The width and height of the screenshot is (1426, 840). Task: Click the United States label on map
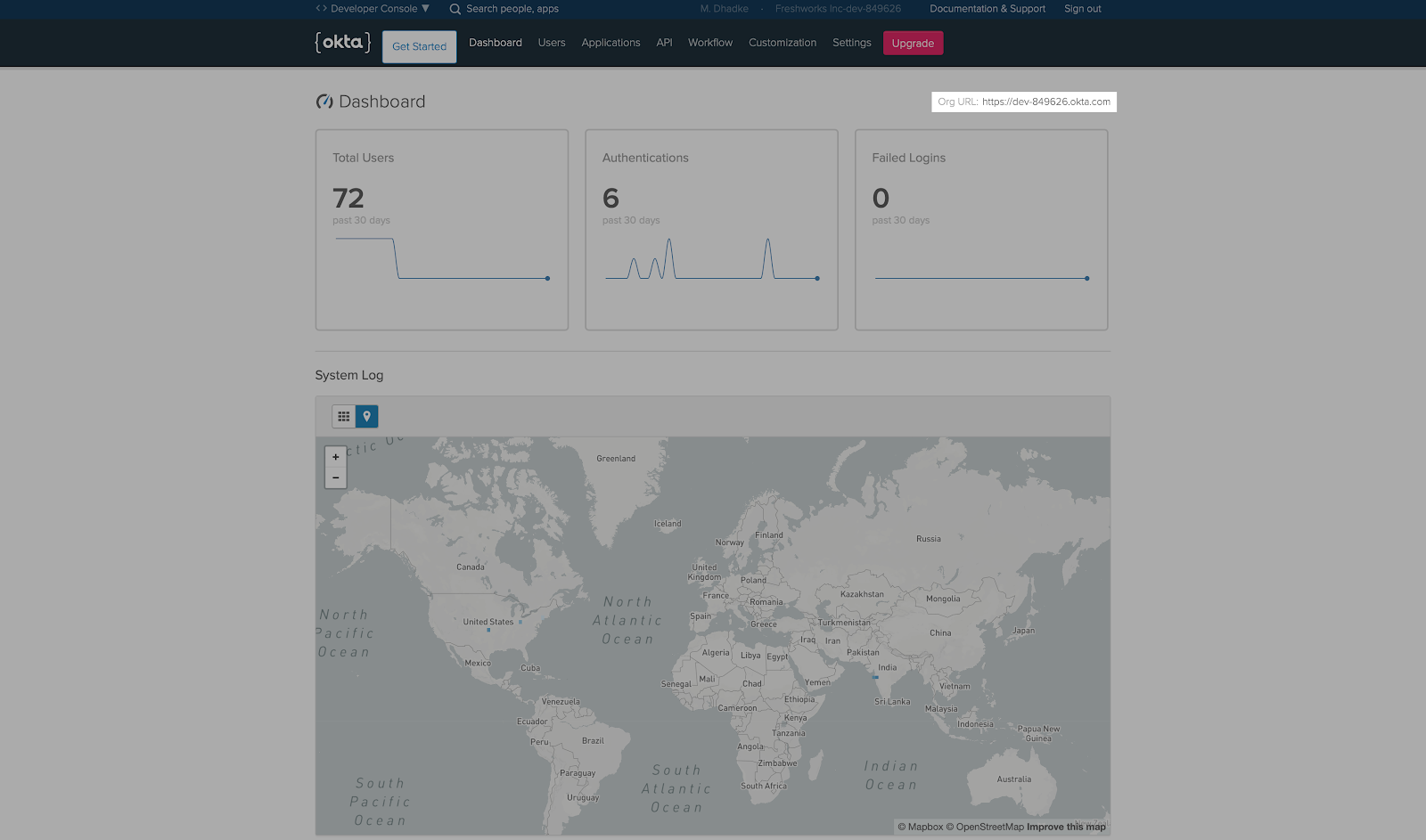point(488,622)
